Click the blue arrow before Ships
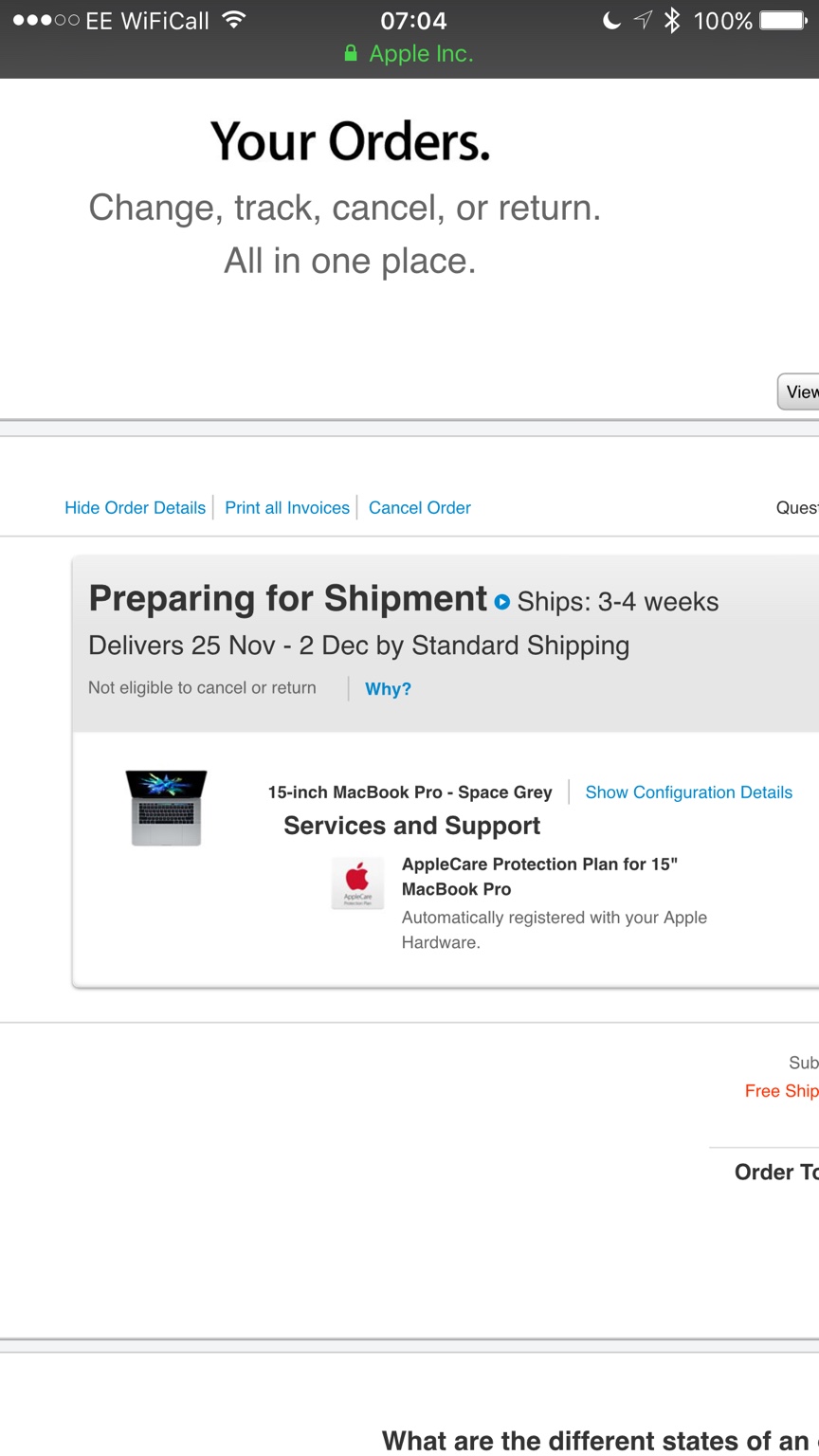The height and width of the screenshot is (1456, 819). pyautogui.click(x=502, y=602)
